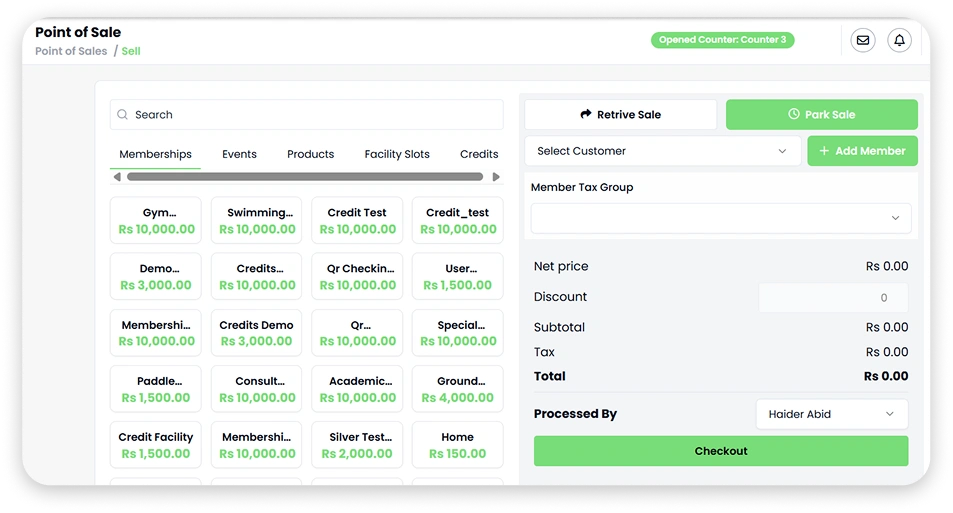This screenshot has width=953, height=513.
Task: Open the Processed By Haider Abid dropdown
Action: (x=832, y=414)
